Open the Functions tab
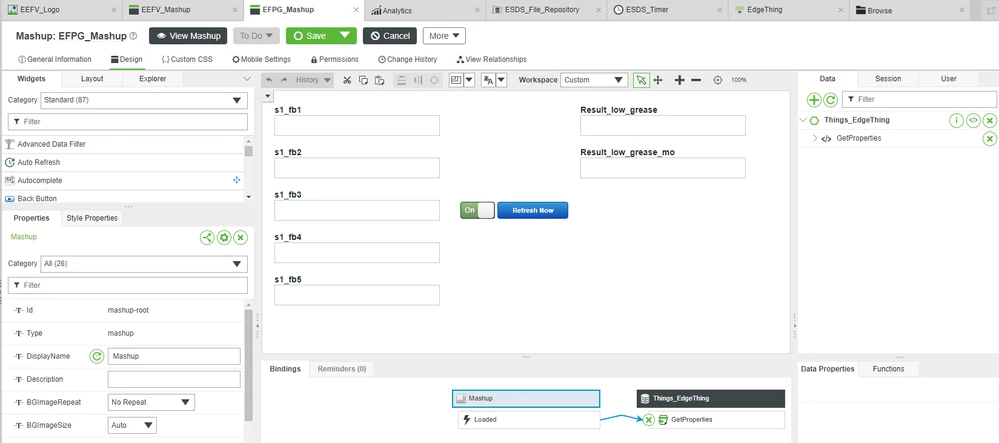 pos(888,369)
